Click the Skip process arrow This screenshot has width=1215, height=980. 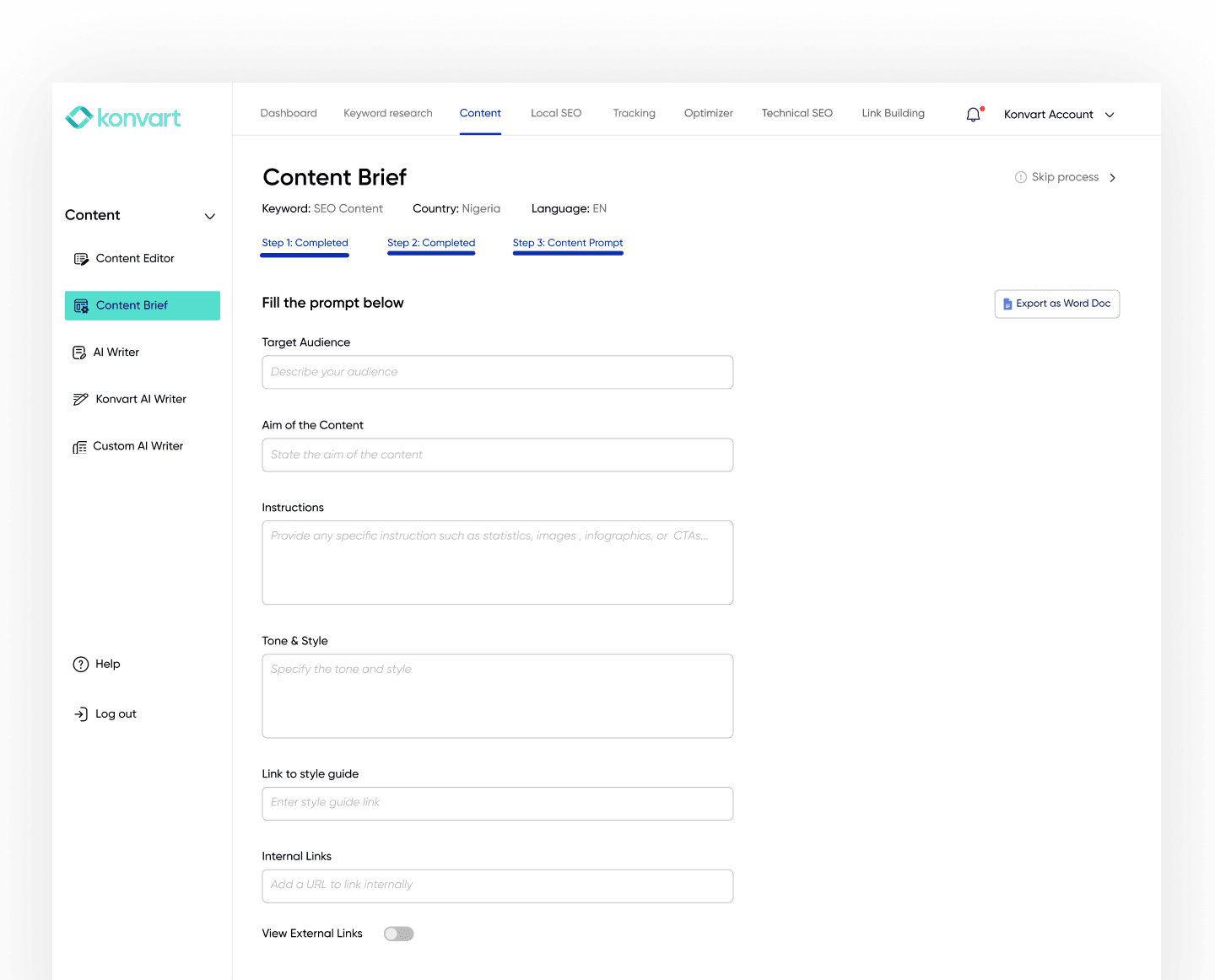coord(1112,178)
